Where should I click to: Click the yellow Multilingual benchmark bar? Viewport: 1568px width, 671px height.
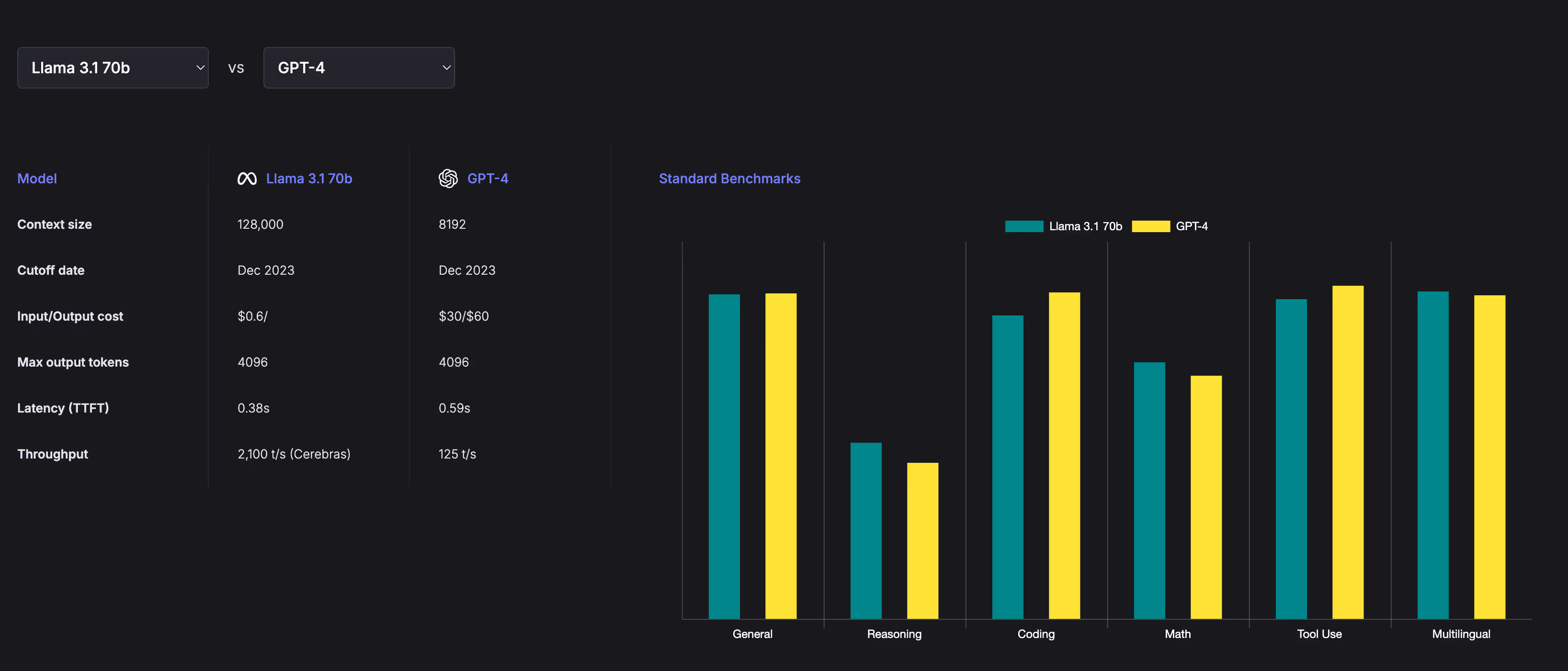(1489, 457)
